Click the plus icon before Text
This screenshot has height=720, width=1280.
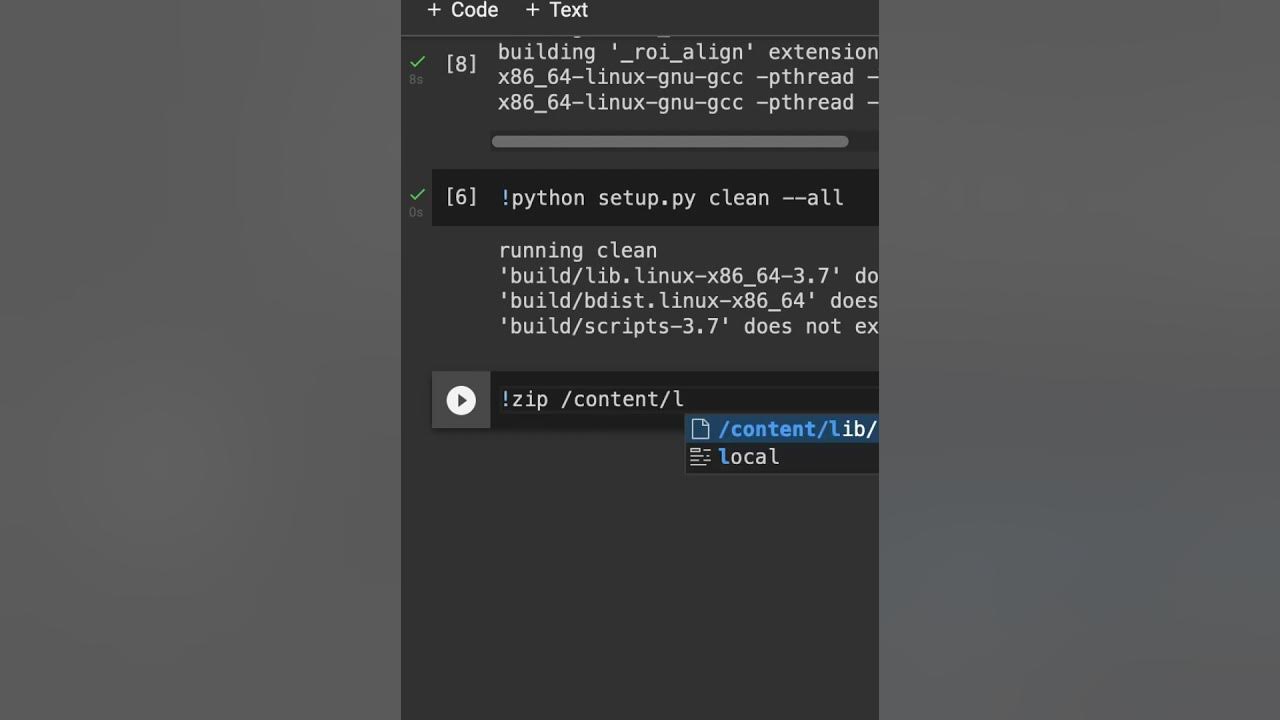(532, 10)
